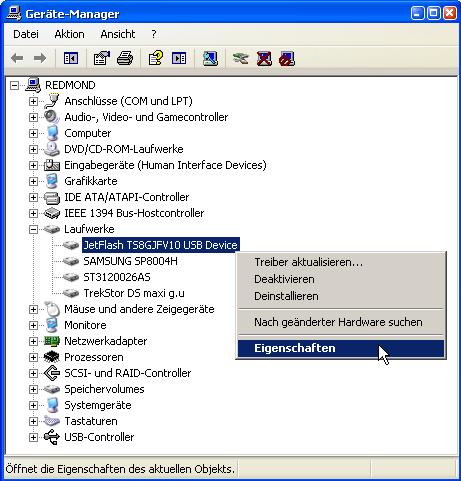Expand the USB-Controller node
The image size is (461, 481).
(x=33, y=437)
